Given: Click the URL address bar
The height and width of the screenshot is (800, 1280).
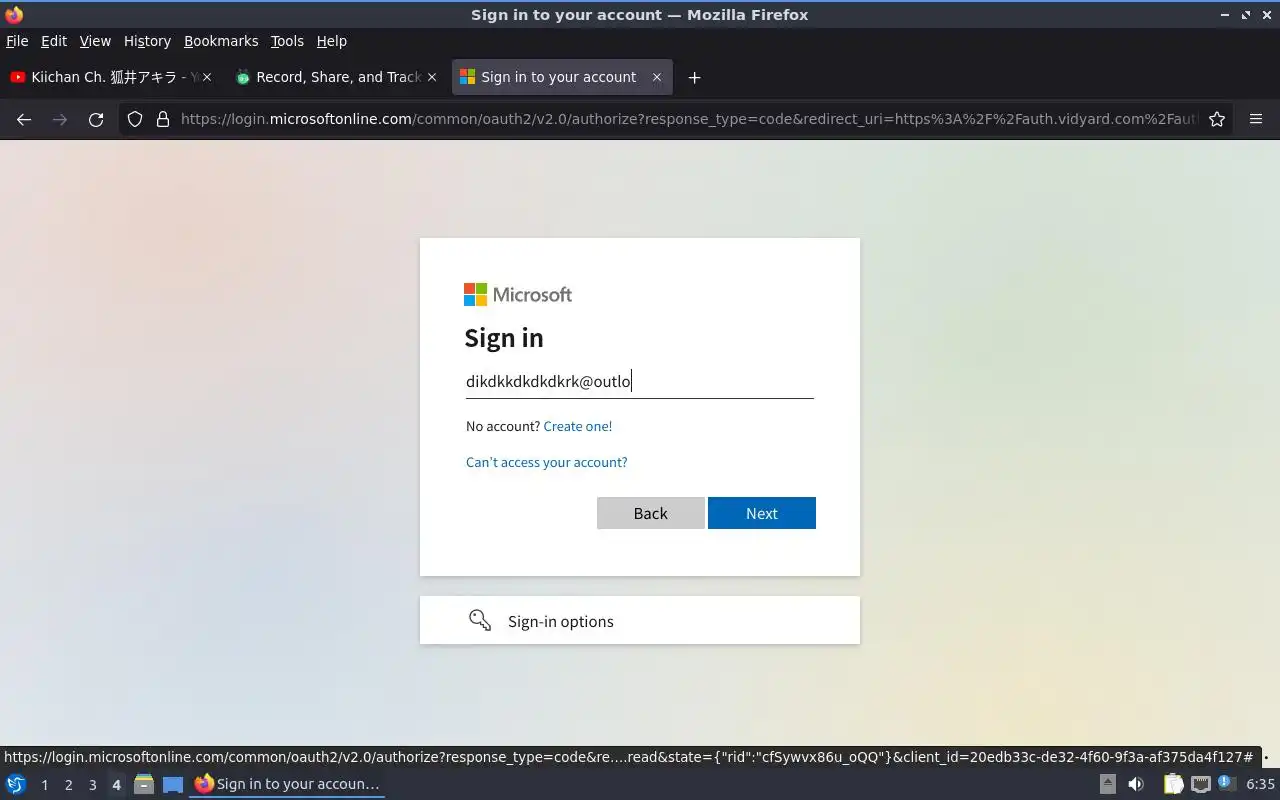Looking at the screenshot, I should [x=688, y=119].
